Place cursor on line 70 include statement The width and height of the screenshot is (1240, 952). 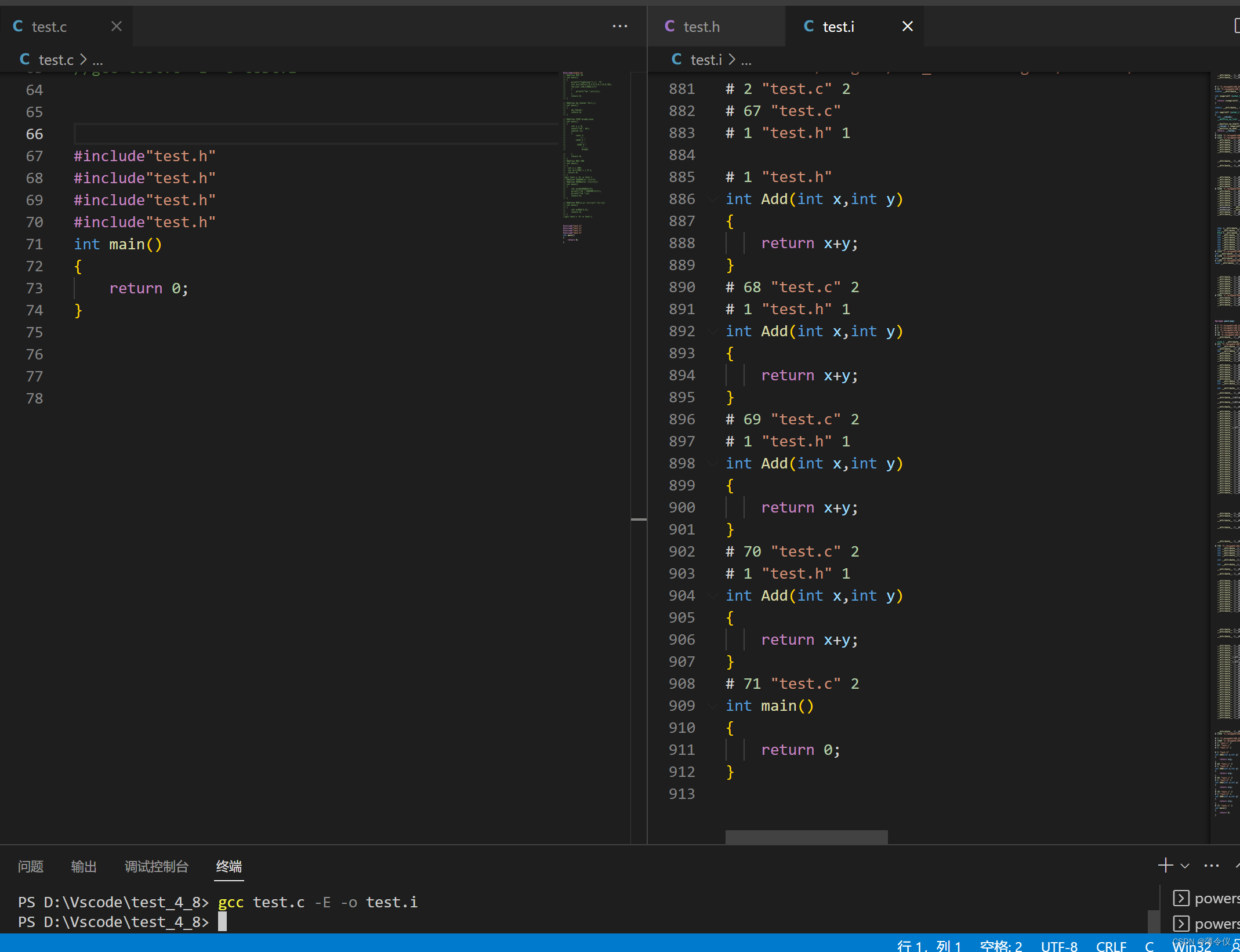(144, 222)
